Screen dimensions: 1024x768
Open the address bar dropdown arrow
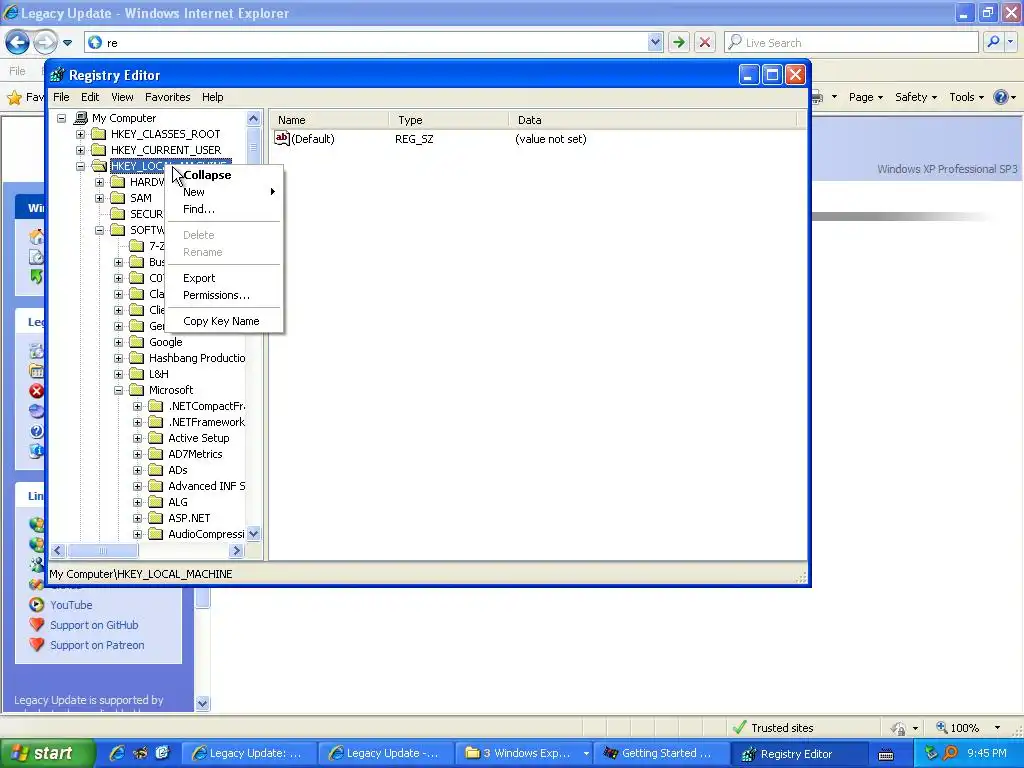[655, 42]
